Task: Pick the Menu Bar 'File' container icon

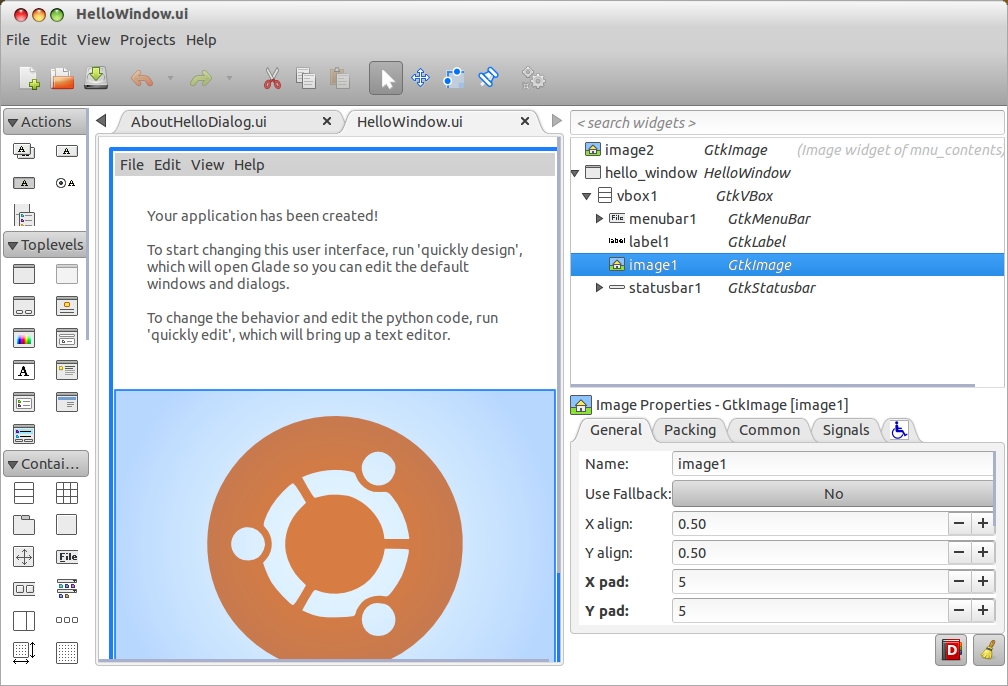Action: (67, 557)
